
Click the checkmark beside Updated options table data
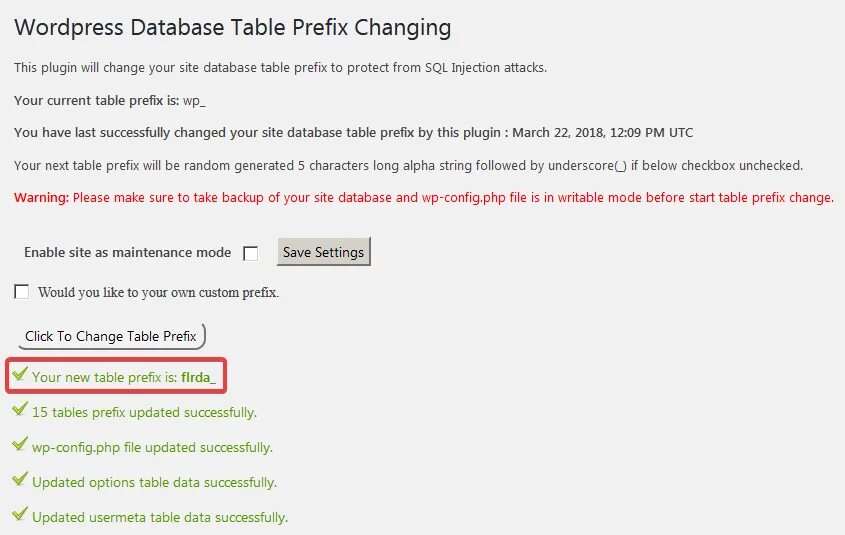(x=20, y=480)
